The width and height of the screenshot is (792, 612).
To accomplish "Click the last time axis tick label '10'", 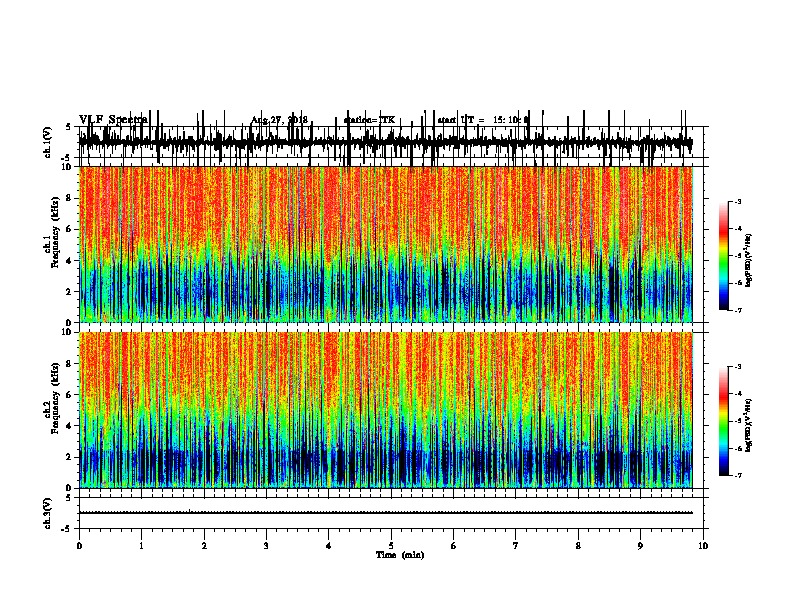I will pyautogui.click(x=703, y=545).
